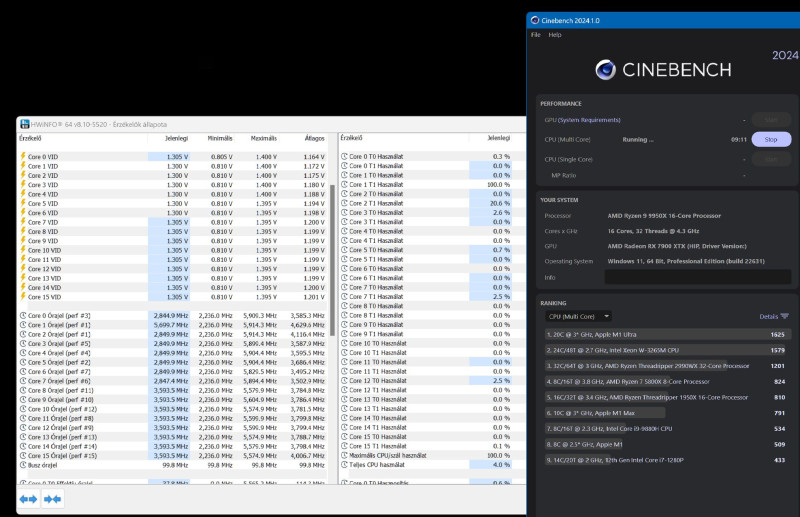
Task: Click the Info text field in Your System
Action: [698, 277]
